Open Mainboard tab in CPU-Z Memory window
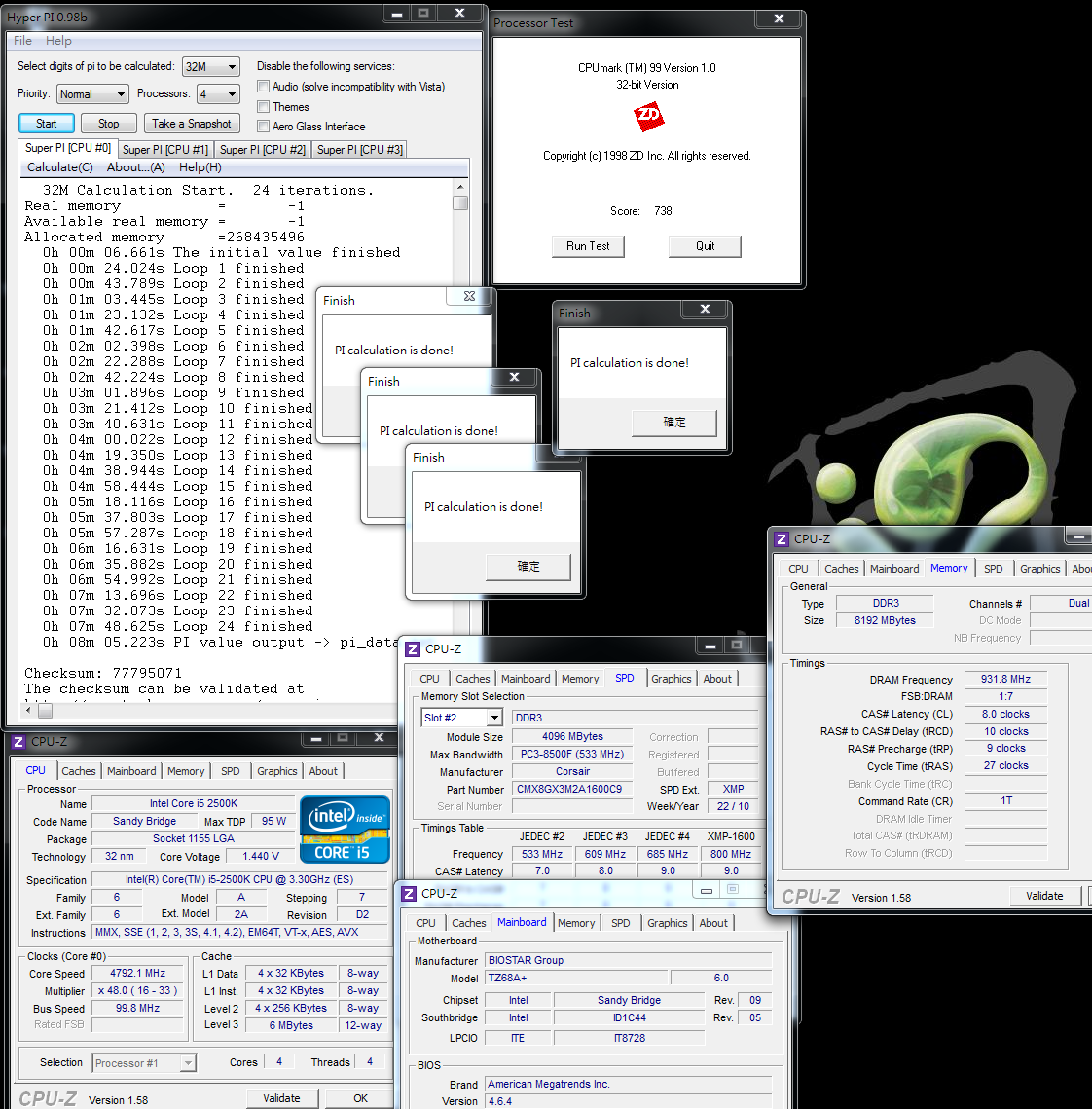The width and height of the screenshot is (1092, 1109). tap(894, 569)
